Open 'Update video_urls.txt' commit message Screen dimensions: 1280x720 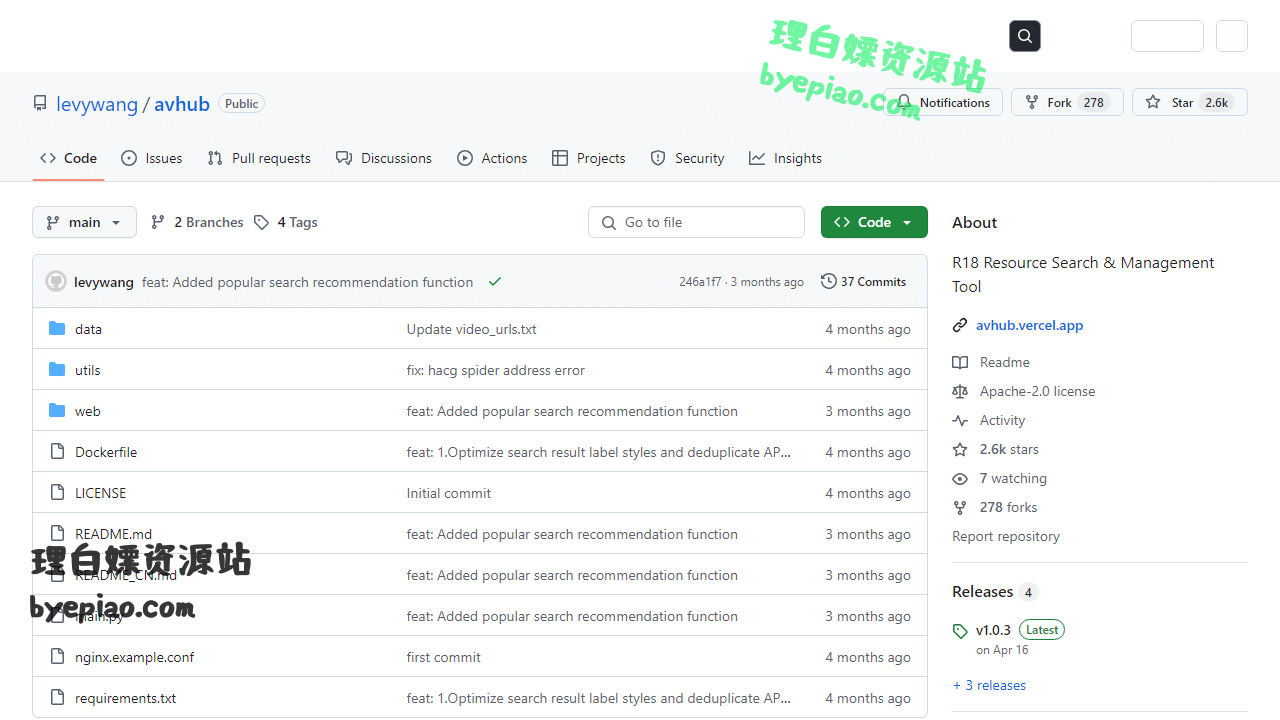(472, 329)
